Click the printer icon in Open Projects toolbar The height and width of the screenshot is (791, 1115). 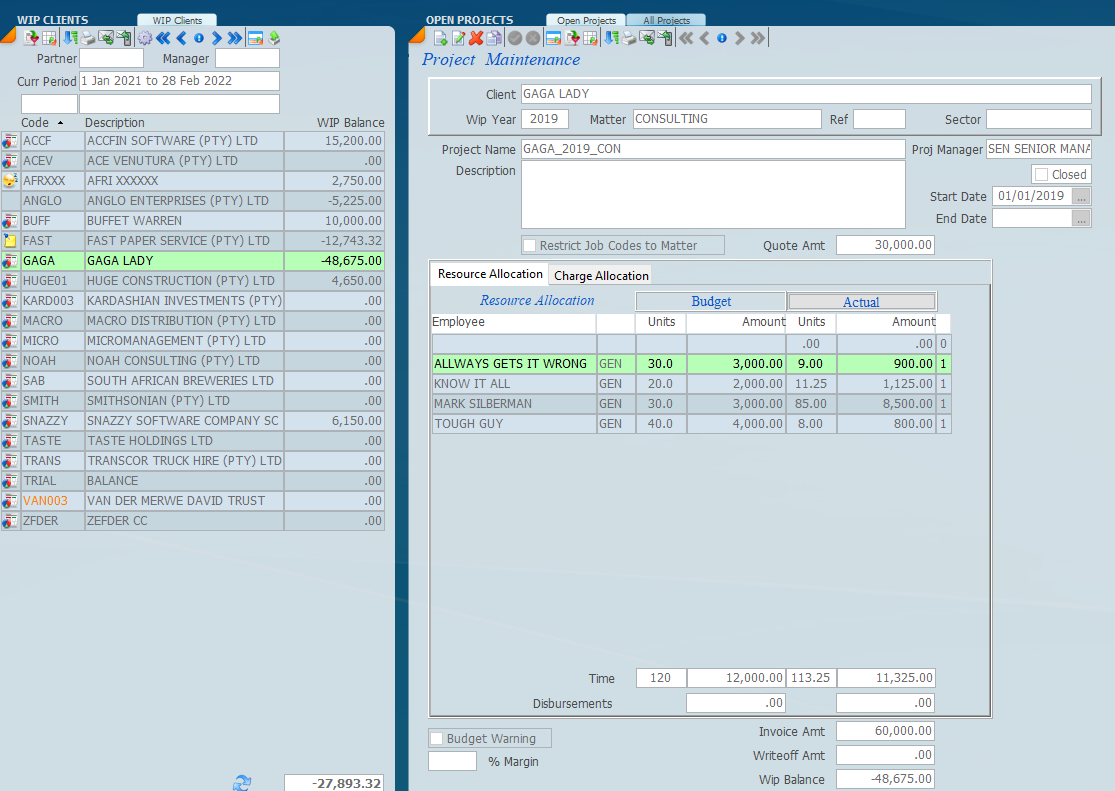tap(629, 38)
